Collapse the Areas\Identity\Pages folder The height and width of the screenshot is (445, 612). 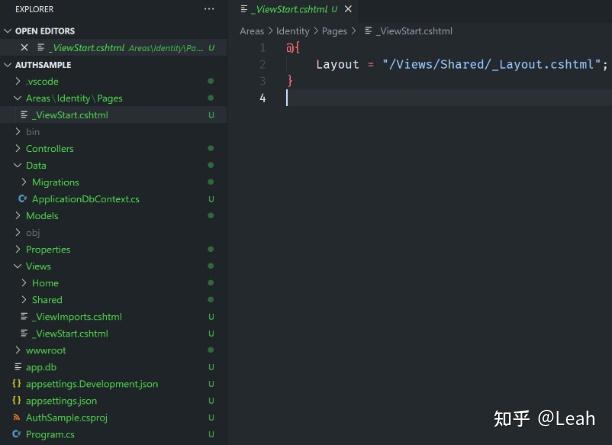(18, 98)
